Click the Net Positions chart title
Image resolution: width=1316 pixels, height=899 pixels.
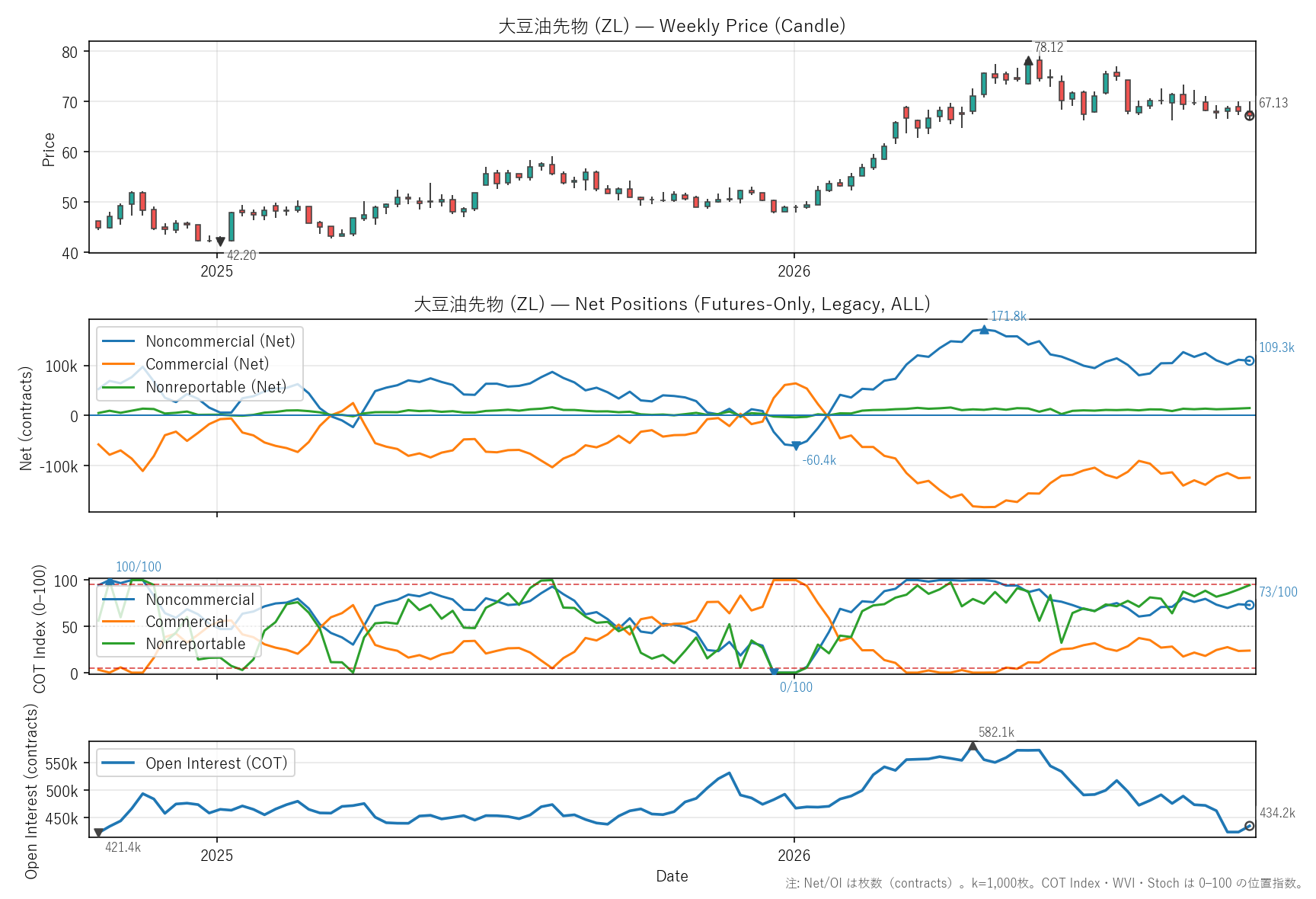pos(672,304)
